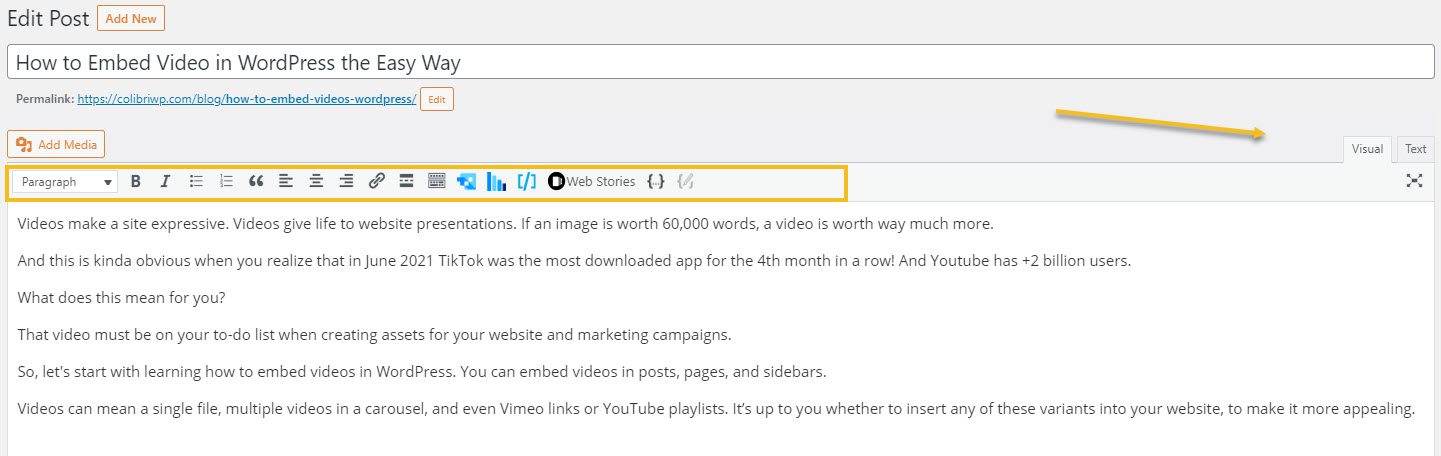Click the Add New button

pos(131,18)
